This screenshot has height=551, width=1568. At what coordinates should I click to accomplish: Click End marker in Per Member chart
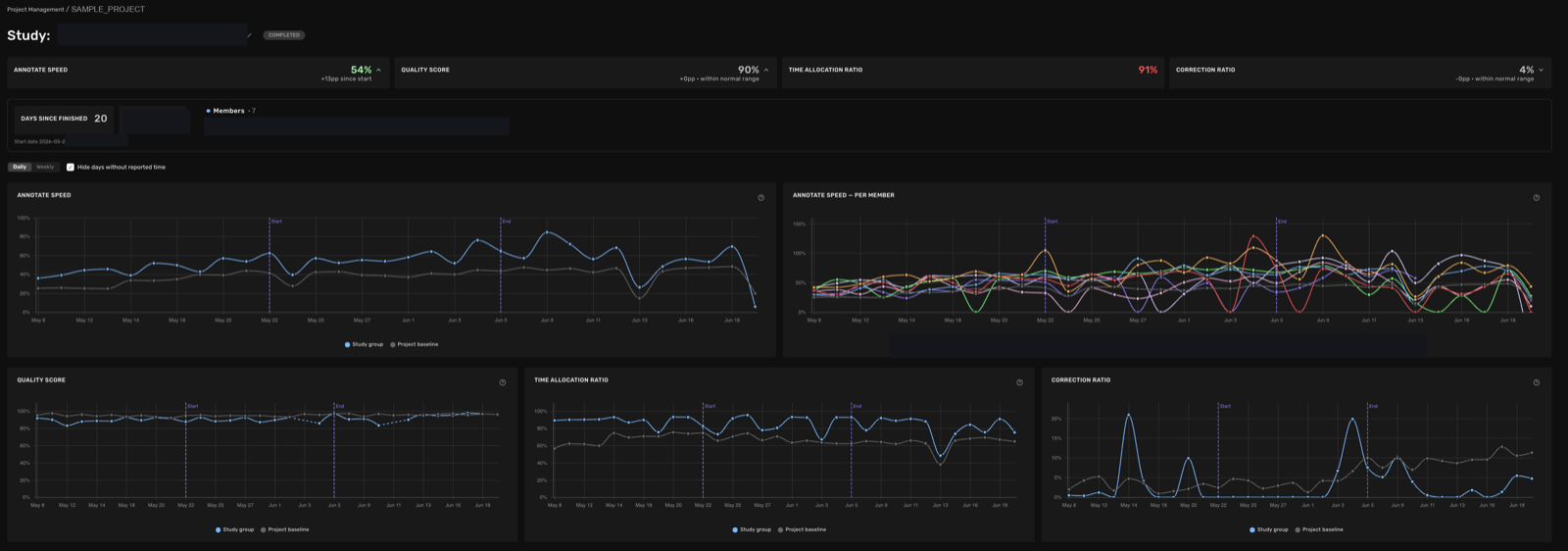point(1282,222)
